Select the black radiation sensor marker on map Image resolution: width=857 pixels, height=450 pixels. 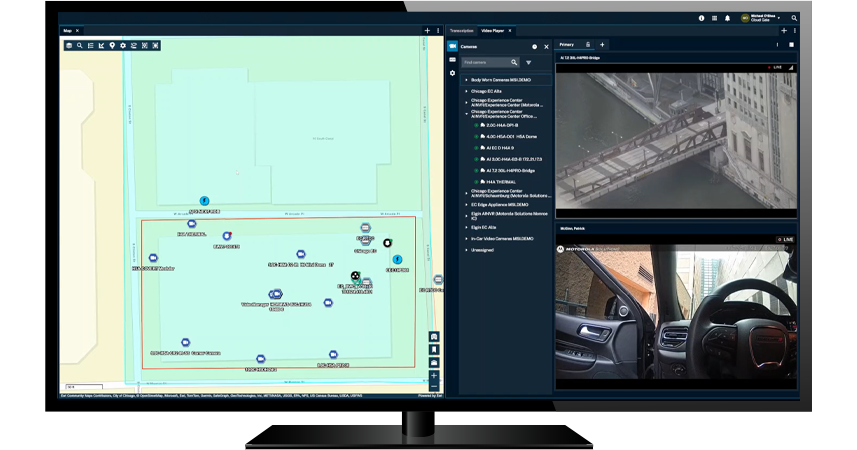pyautogui.click(x=355, y=276)
